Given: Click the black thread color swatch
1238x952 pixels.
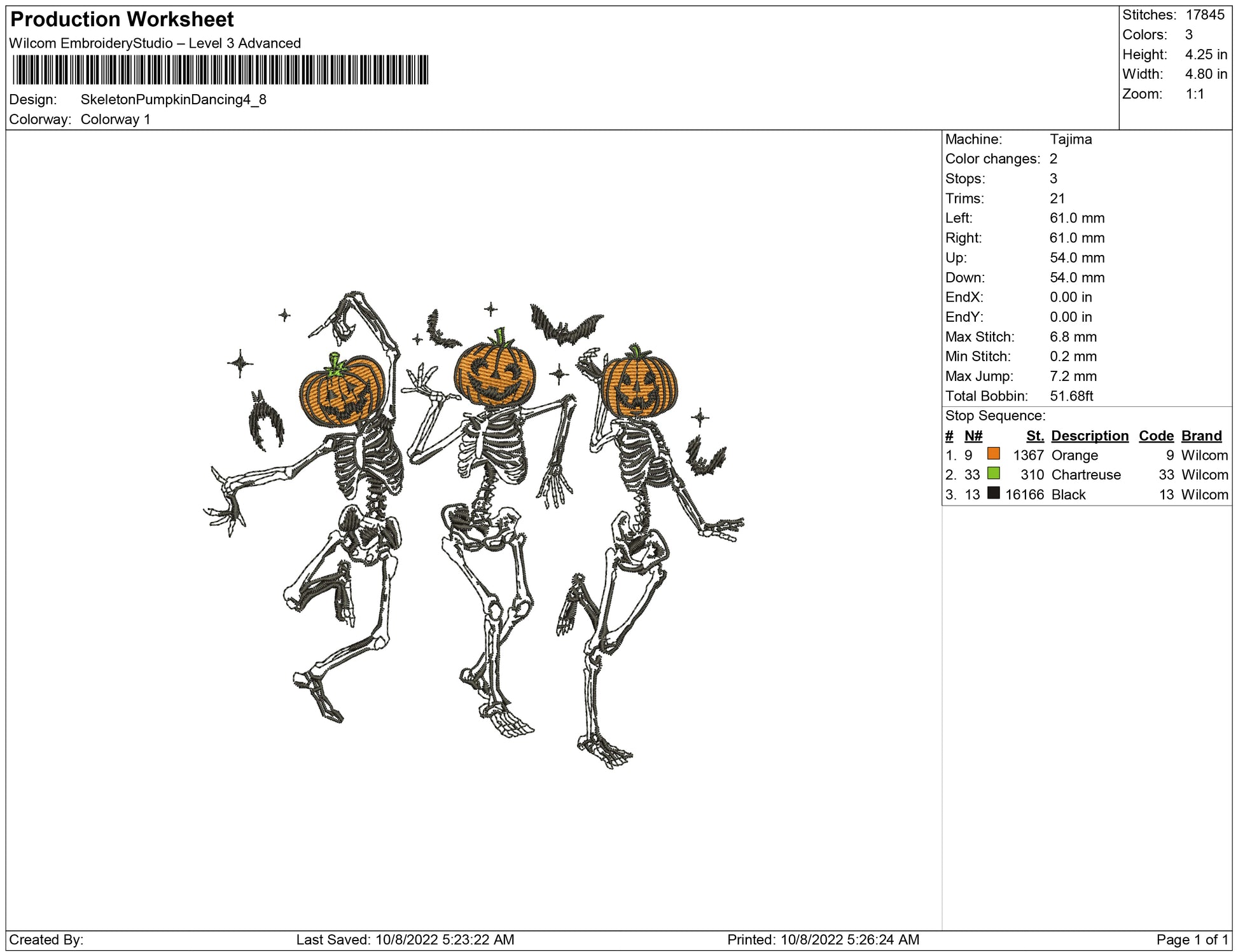Looking at the screenshot, I should click(x=993, y=493).
